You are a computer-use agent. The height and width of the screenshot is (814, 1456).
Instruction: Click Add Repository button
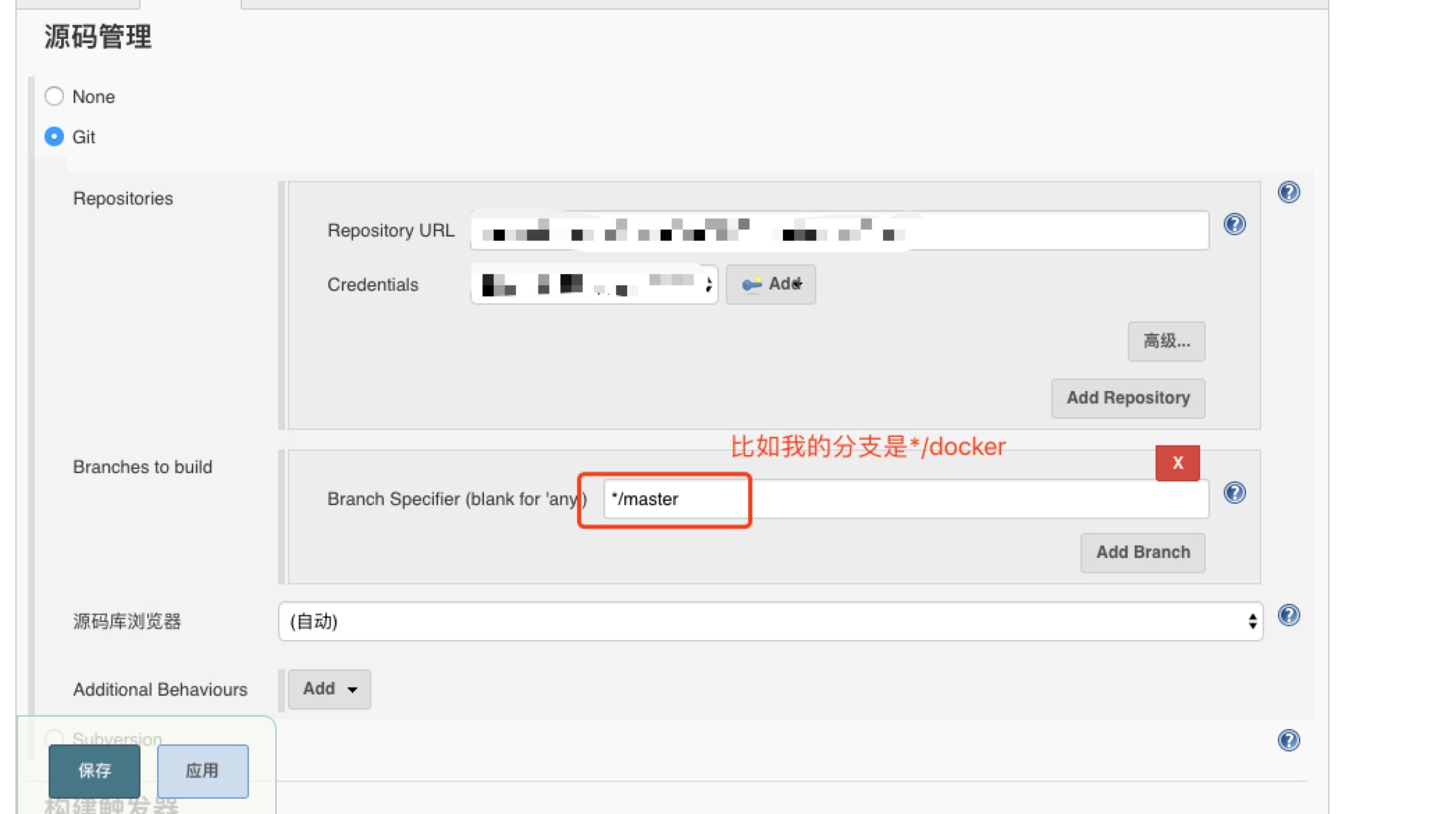1128,397
